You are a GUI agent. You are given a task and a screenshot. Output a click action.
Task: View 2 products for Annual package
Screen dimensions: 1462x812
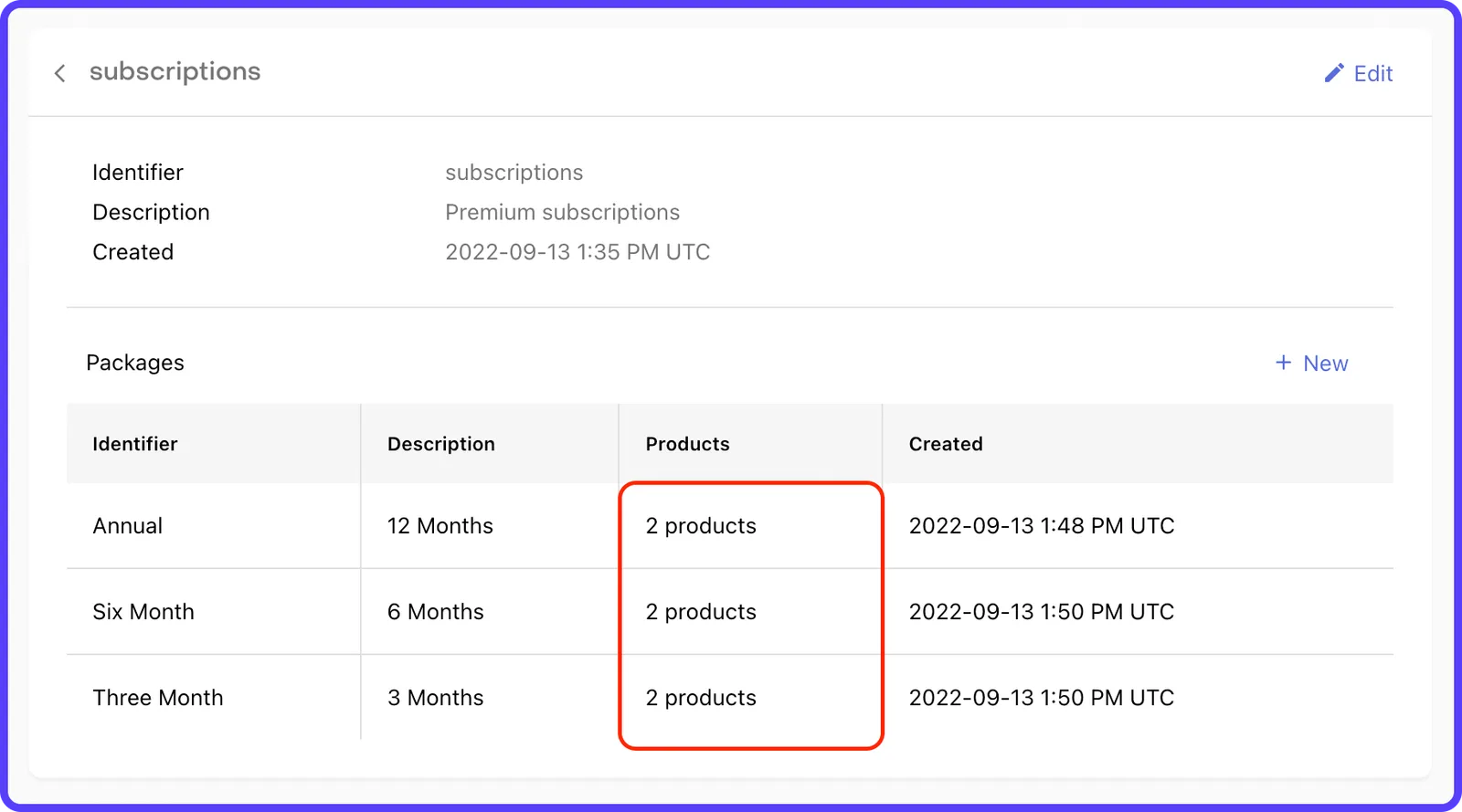point(701,526)
